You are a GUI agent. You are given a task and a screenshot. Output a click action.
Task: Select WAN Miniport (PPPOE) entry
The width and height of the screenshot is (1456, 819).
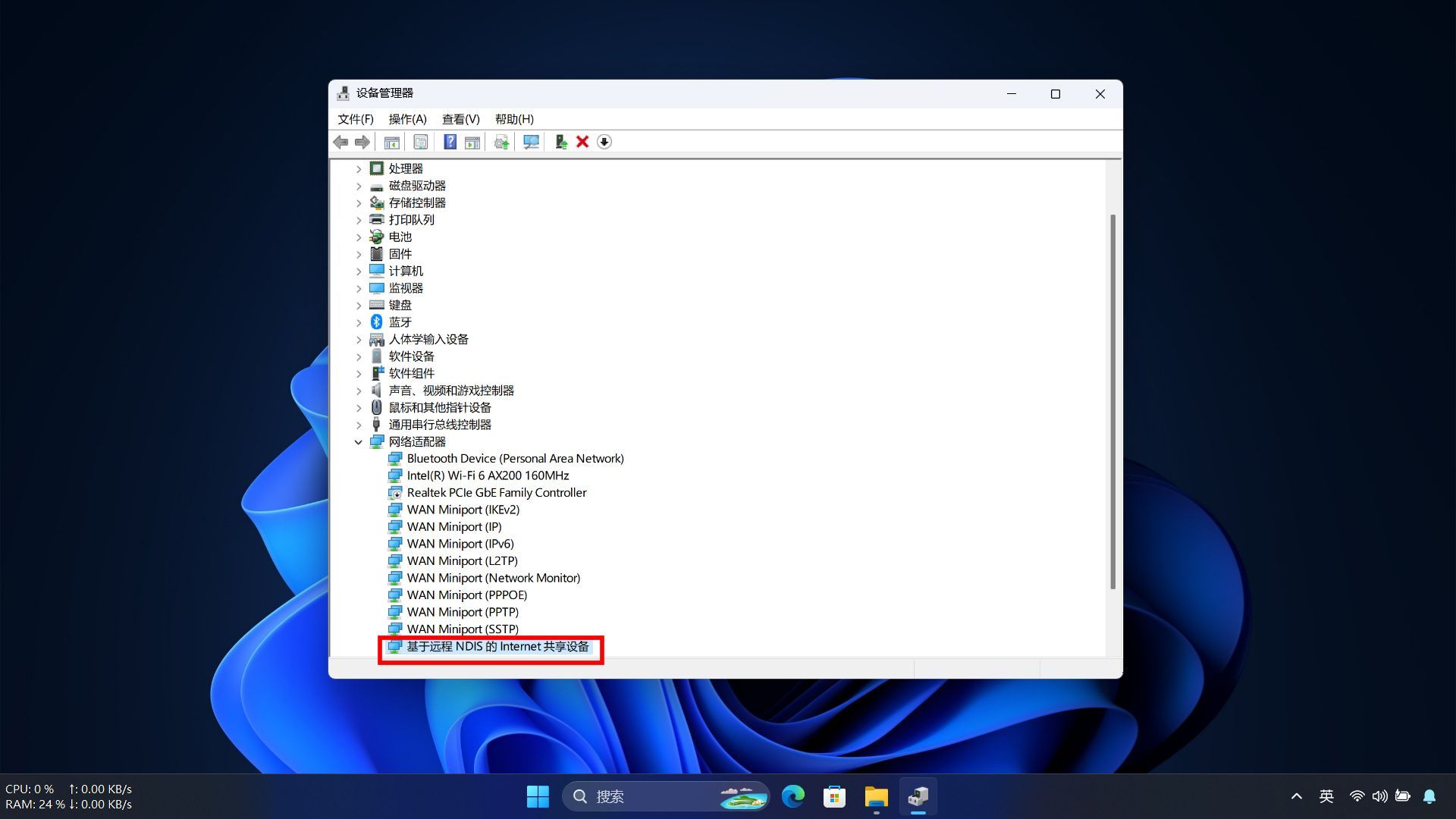pyautogui.click(x=466, y=595)
